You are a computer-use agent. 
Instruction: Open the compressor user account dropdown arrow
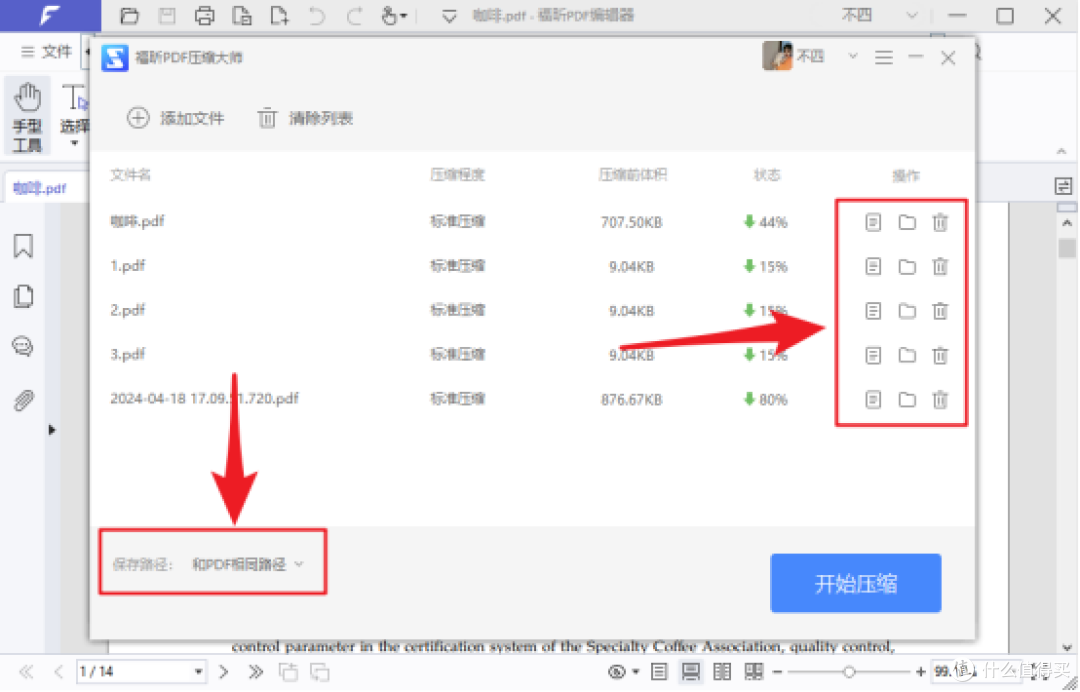[853, 56]
